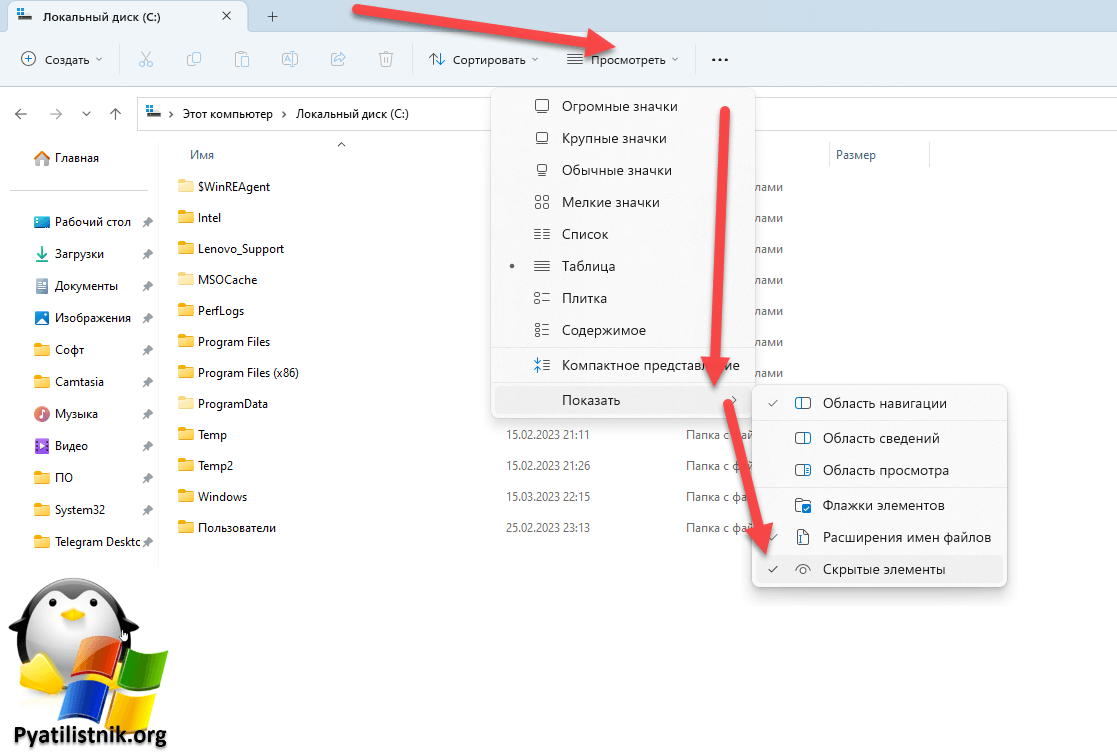Open the Windows folder in file list
The image size is (1117, 753).
pos(222,497)
